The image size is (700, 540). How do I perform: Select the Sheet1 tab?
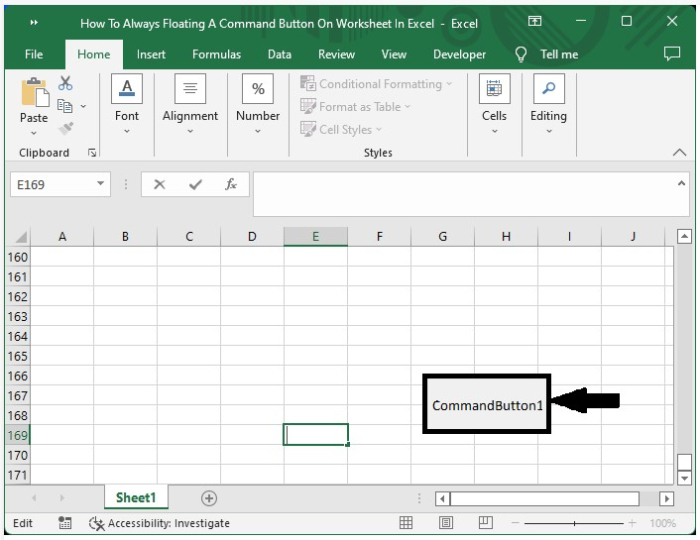tap(136, 497)
